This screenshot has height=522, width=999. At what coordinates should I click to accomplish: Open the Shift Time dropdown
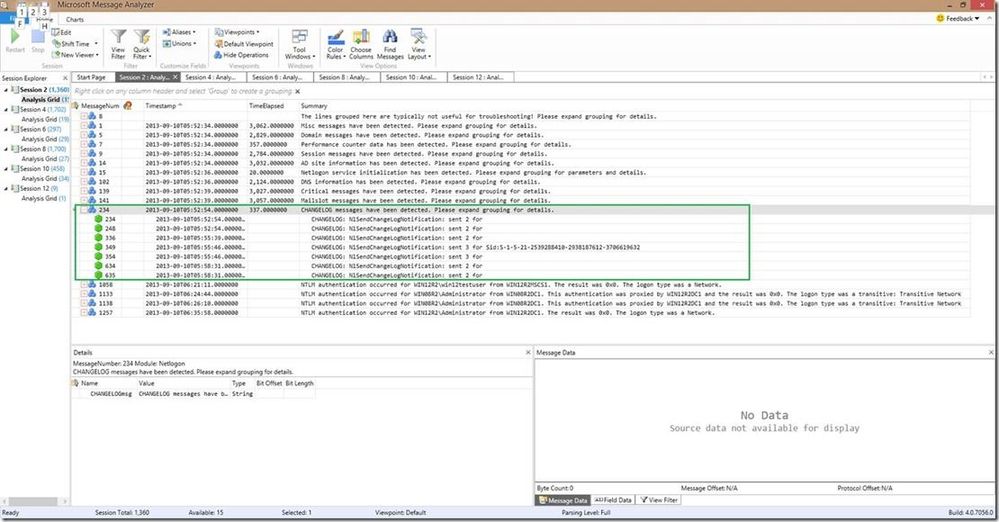pos(75,43)
